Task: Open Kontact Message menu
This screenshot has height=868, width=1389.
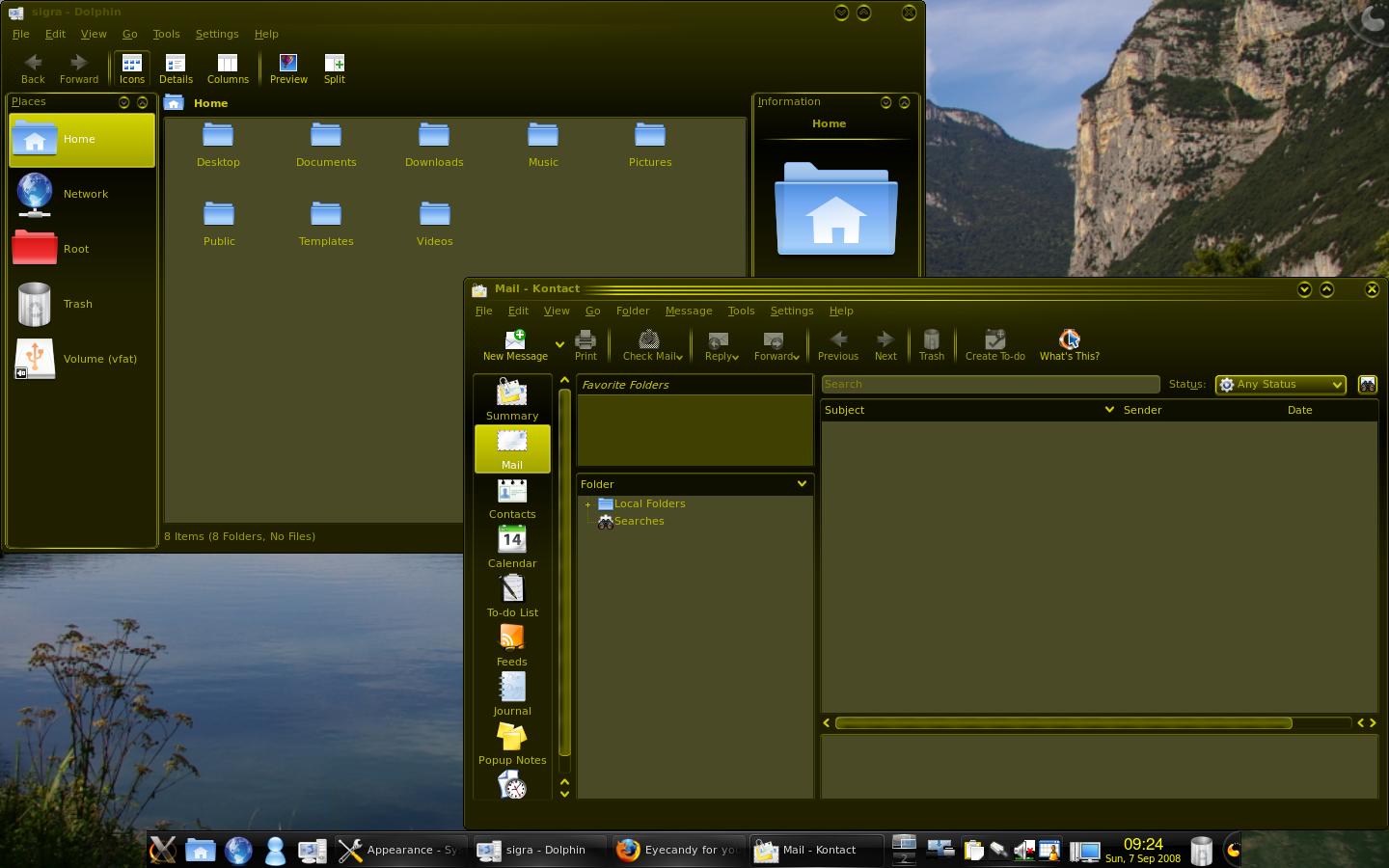Action: click(689, 311)
